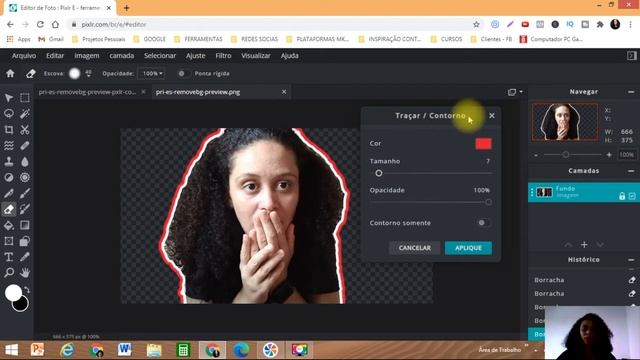
Task: Click the foreground white color circle
Action: click(13, 293)
